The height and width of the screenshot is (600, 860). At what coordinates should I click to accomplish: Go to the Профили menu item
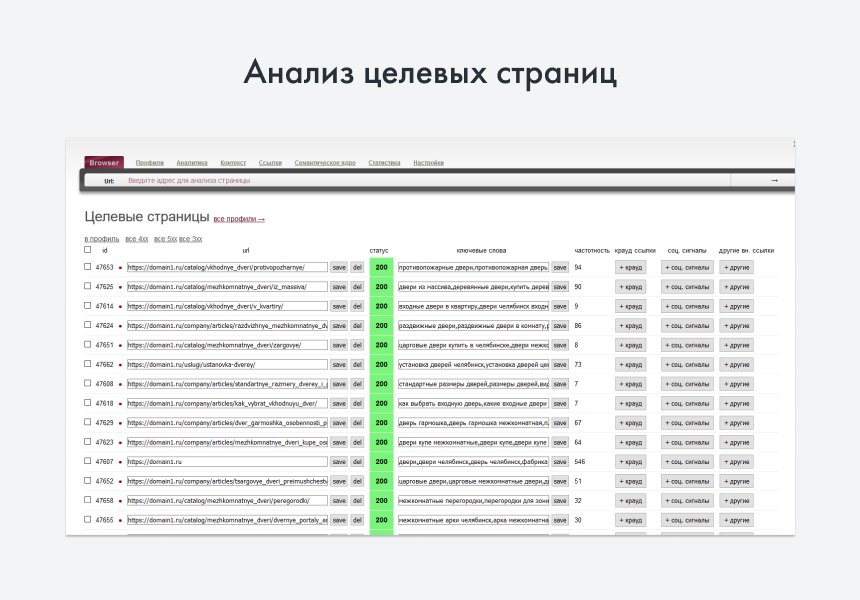coord(150,163)
